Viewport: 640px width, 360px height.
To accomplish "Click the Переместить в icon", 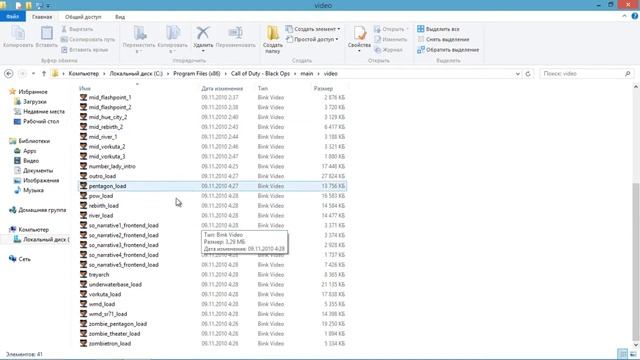I will (x=140, y=33).
